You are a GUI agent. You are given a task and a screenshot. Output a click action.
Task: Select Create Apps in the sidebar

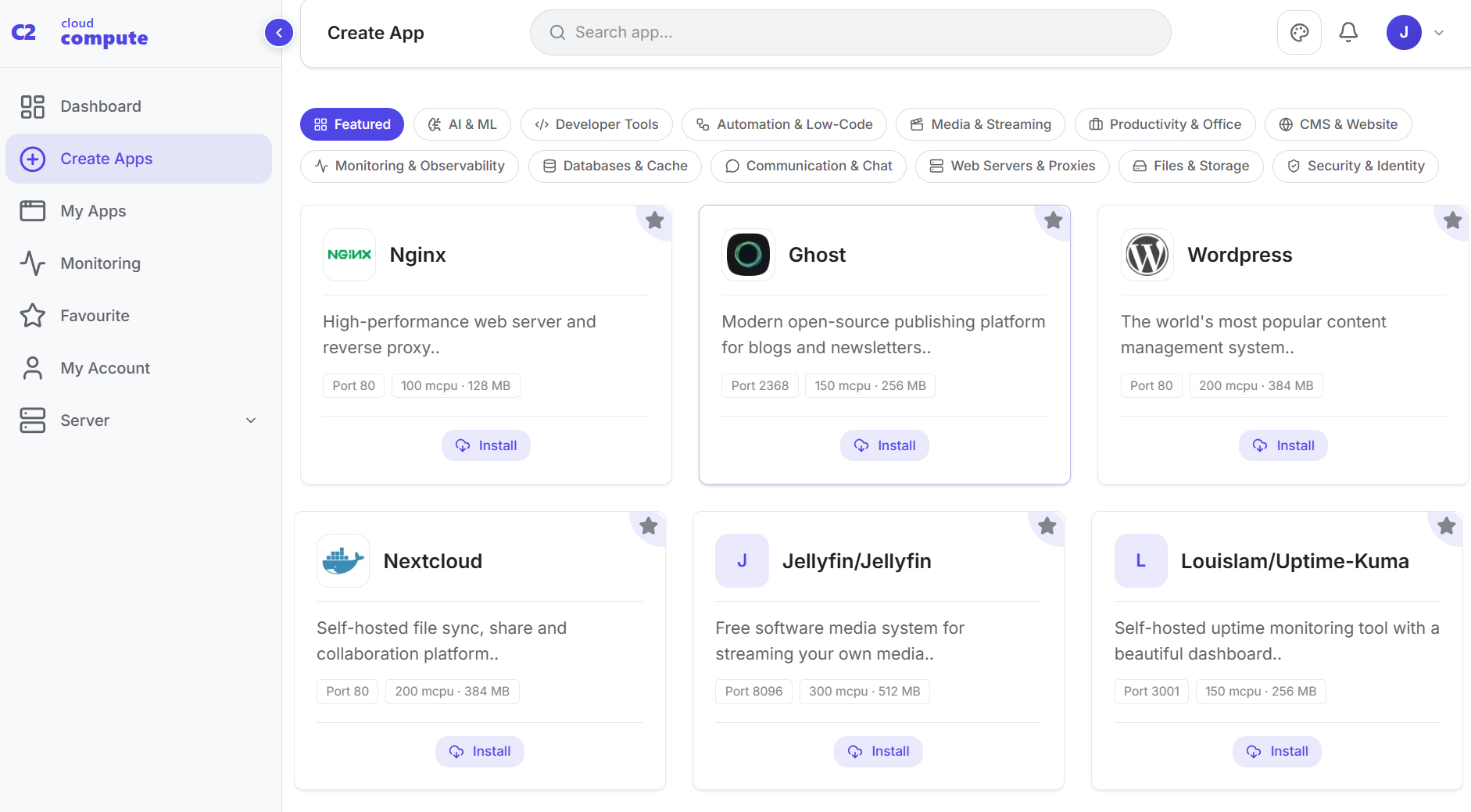point(139,159)
